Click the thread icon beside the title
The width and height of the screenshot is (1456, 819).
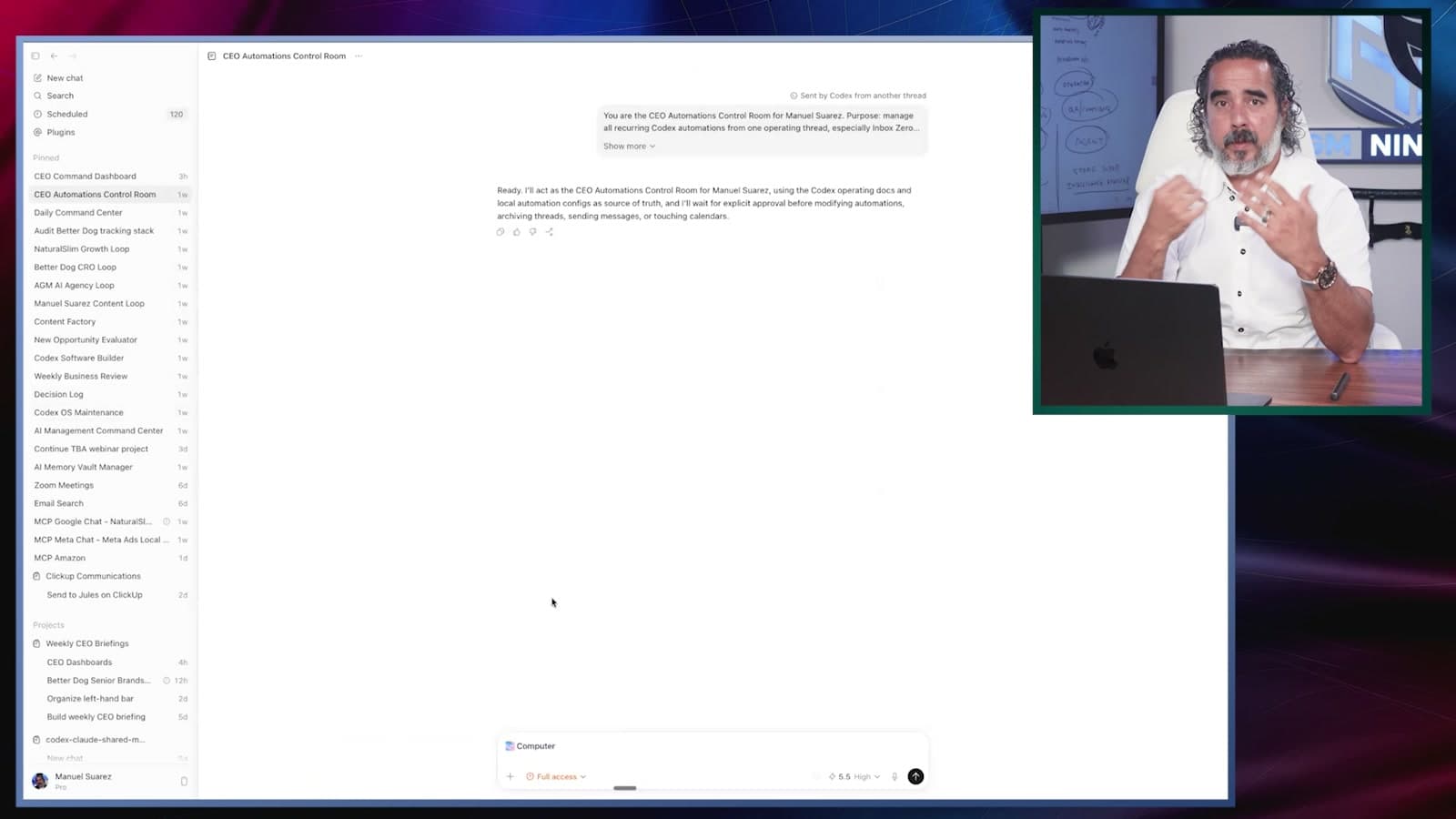click(x=212, y=56)
